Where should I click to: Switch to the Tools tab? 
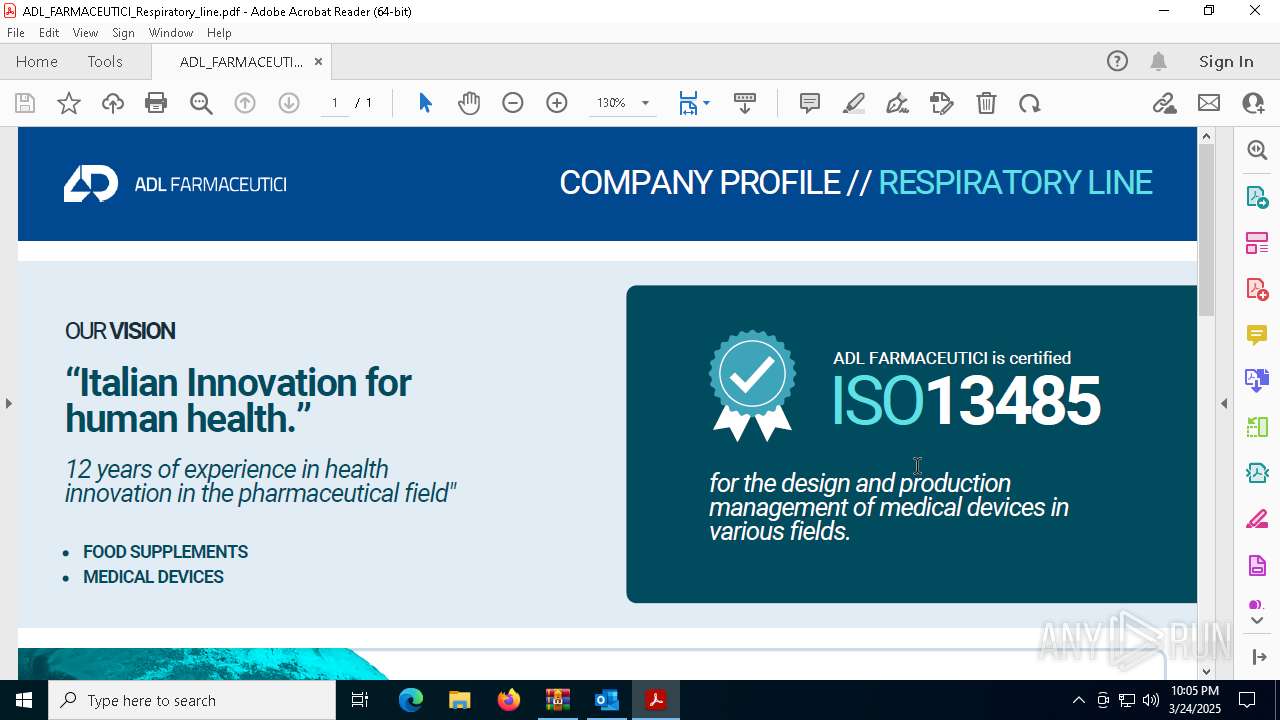(x=105, y=61)
